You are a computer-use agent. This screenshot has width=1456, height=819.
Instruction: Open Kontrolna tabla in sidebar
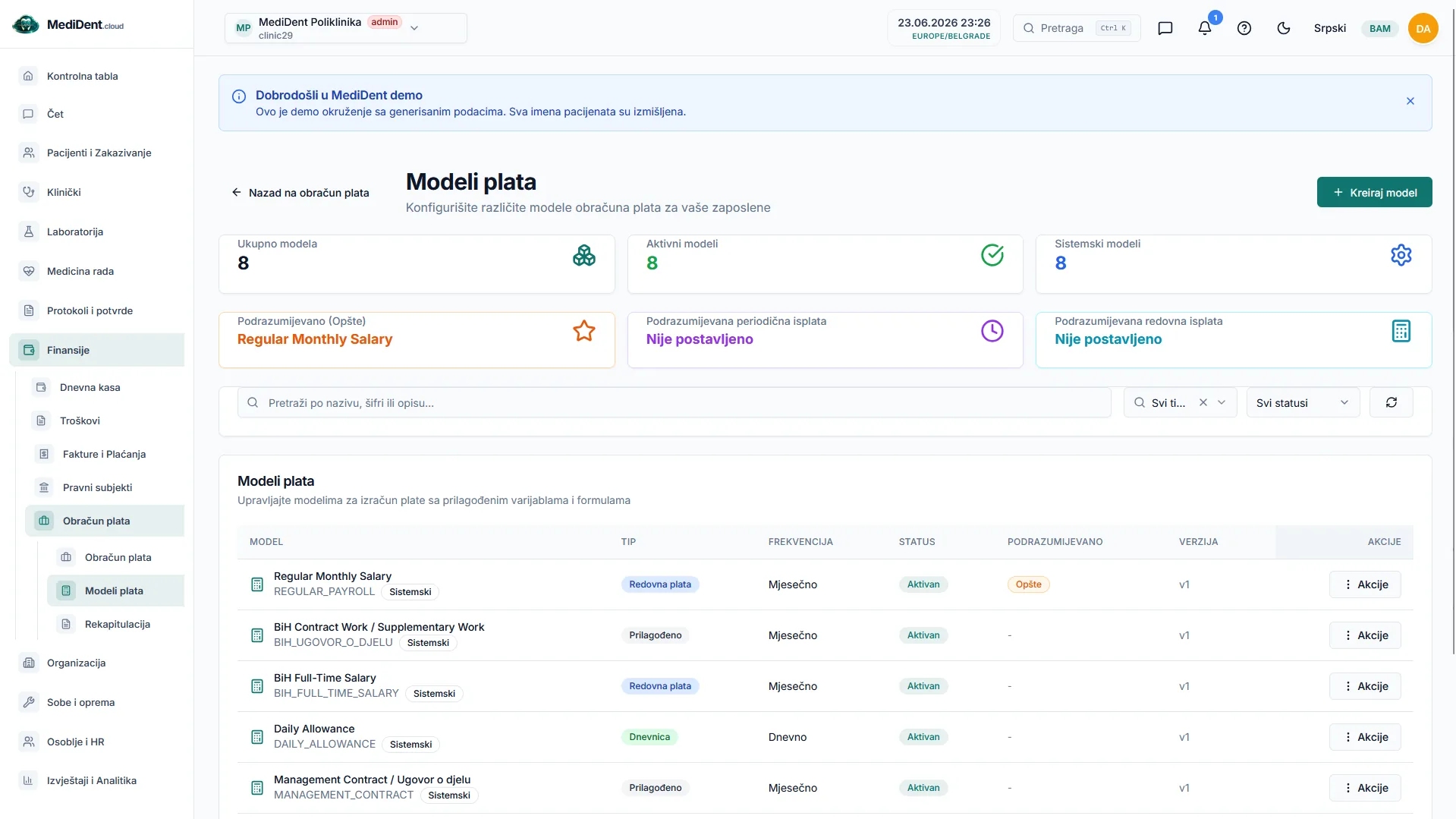(x=97, y=76)
